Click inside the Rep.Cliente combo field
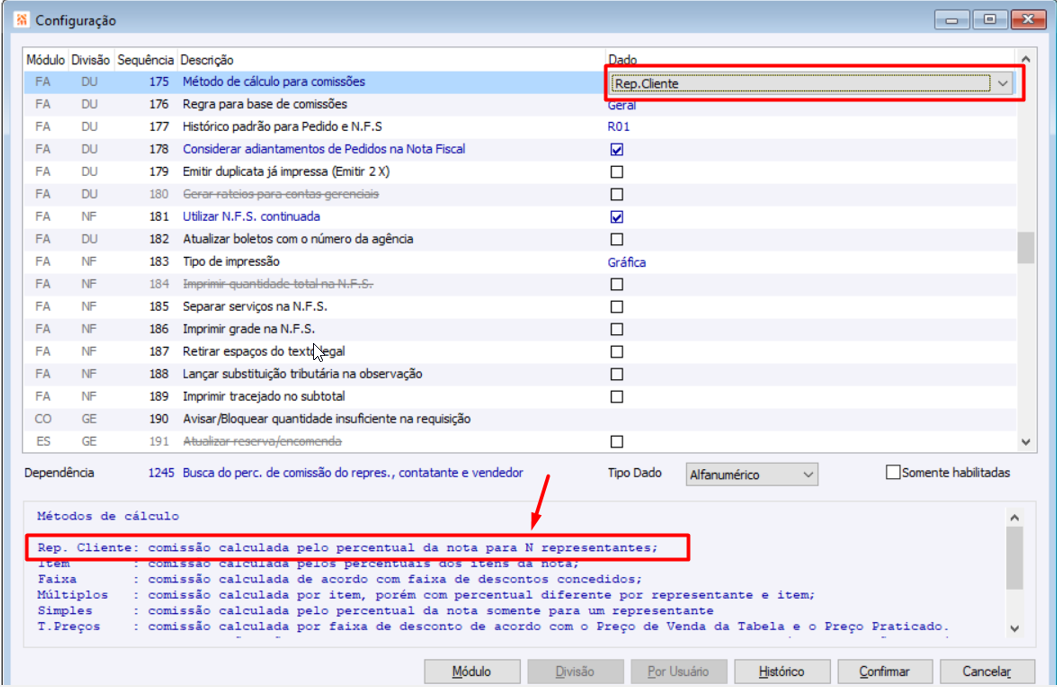The image size is (1057, 687). point(801,84)
